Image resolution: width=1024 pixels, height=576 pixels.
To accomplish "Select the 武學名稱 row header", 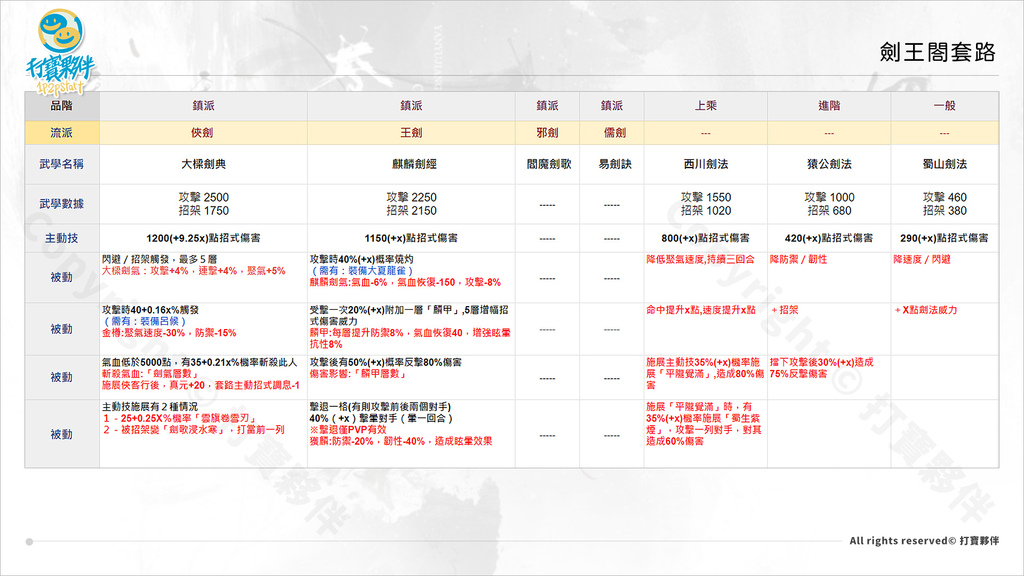I will (x=61, y=164).
